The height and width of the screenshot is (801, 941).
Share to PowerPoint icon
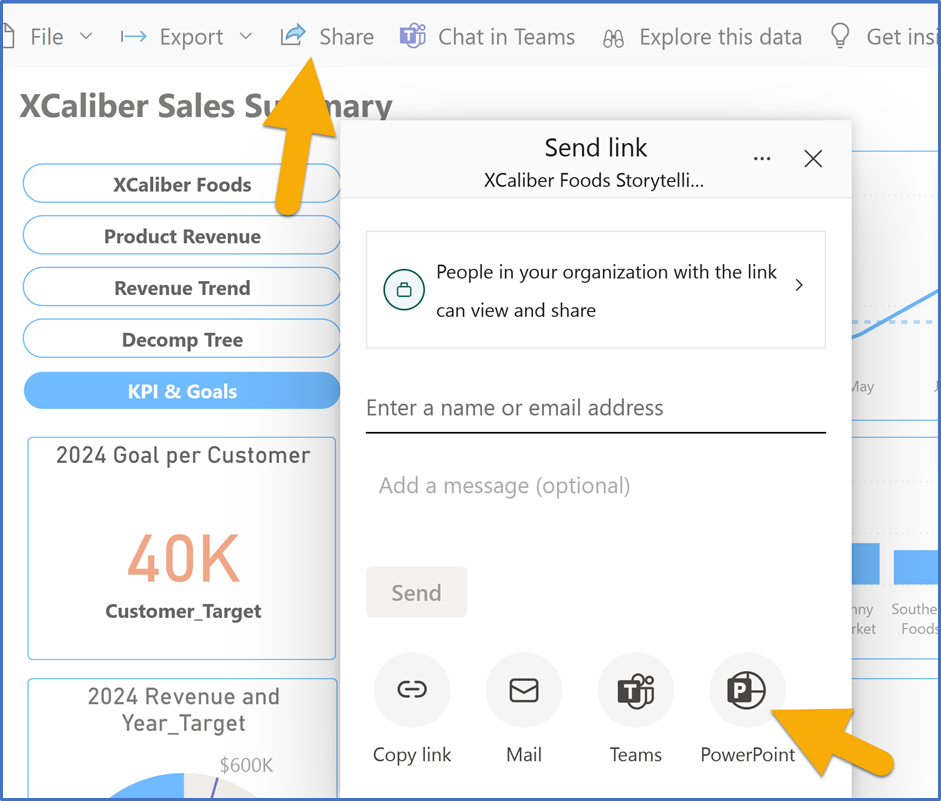click(x=747, y=689)
